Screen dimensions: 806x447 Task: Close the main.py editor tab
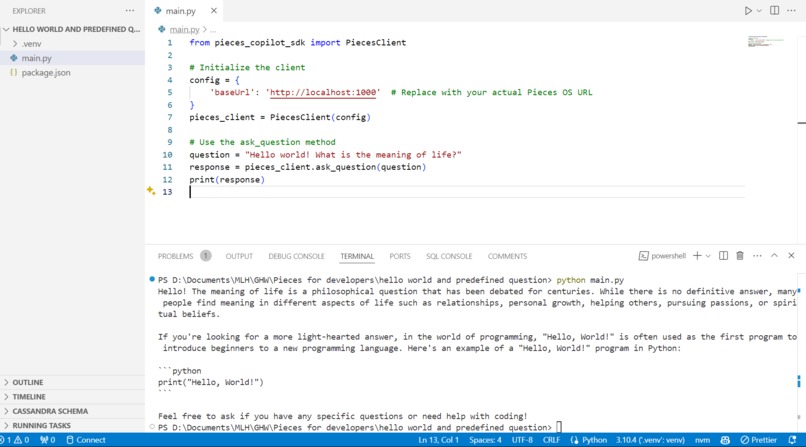click(x=214, y=11)
